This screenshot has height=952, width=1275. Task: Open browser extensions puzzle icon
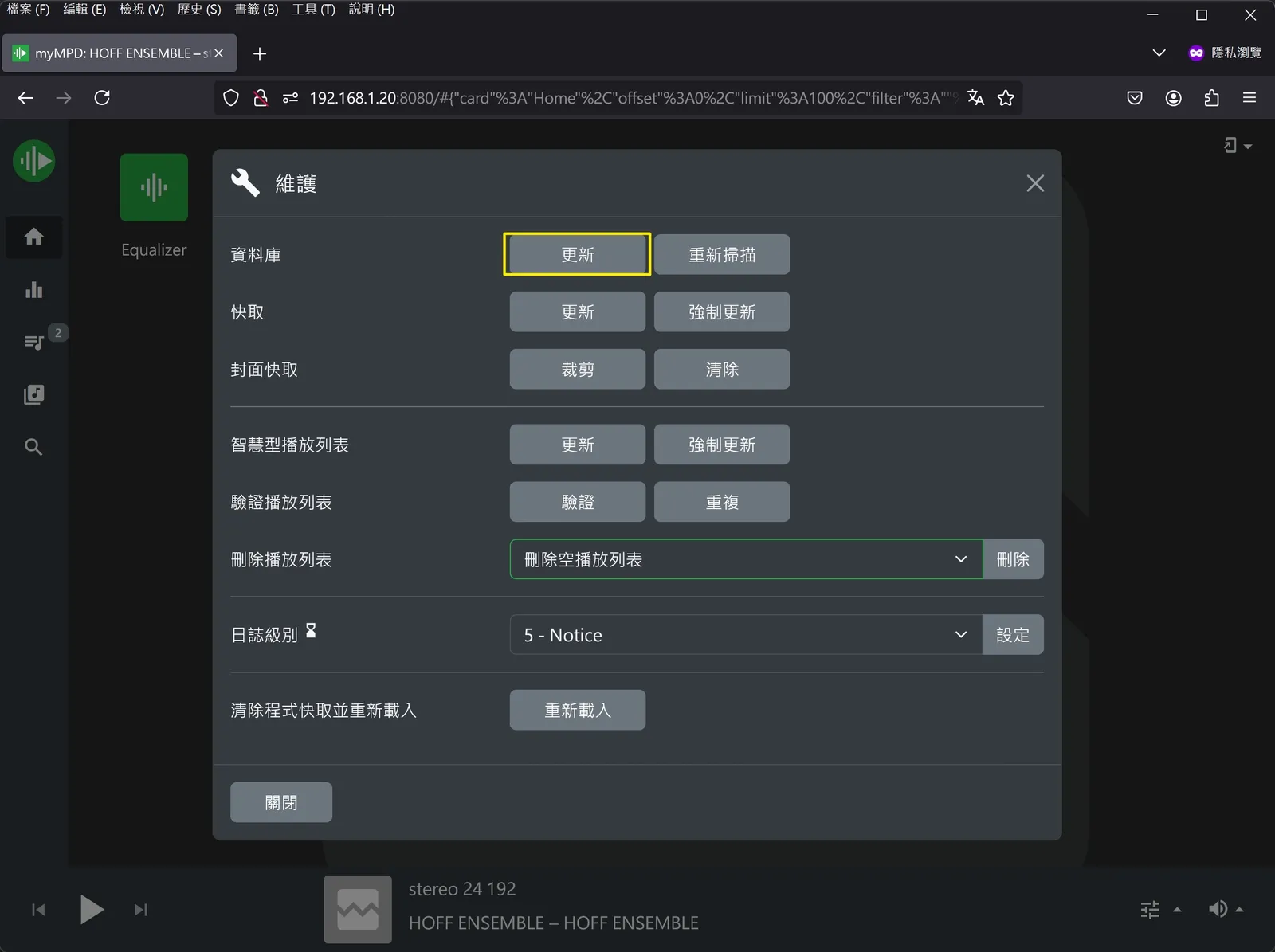pyautogui.click(x=1211, y=98)
